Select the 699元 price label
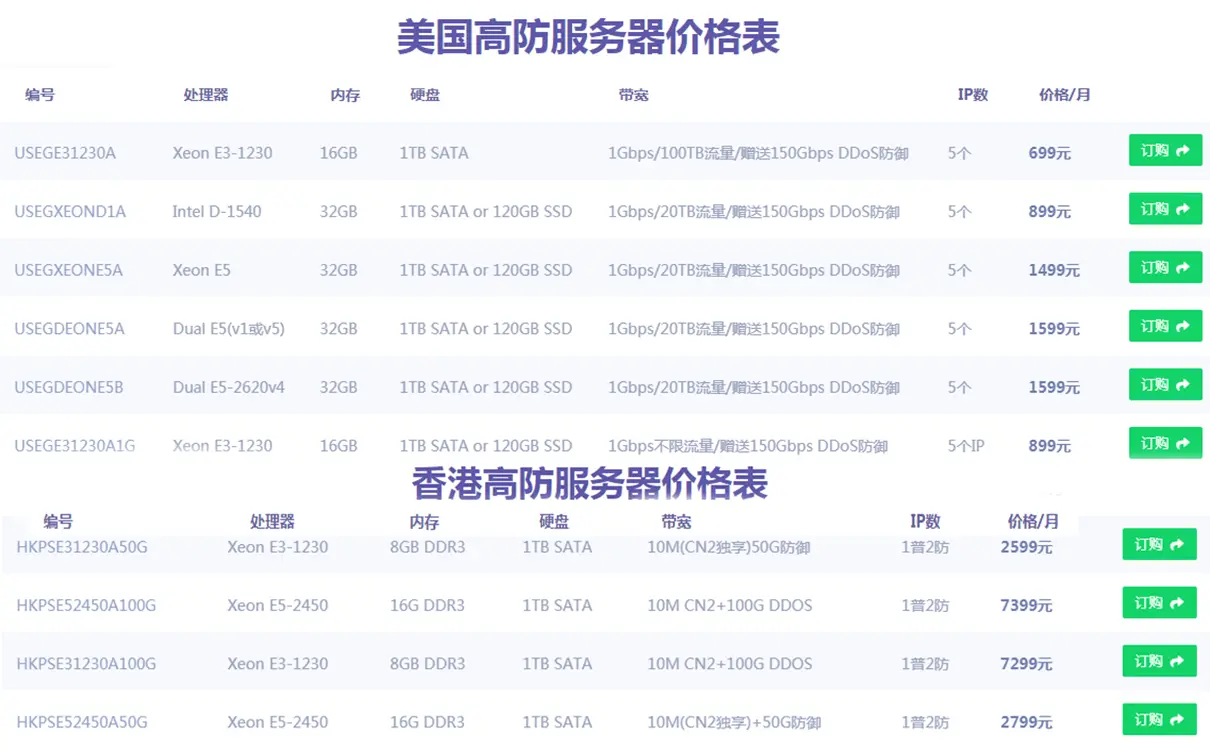 pyautogui.click(x=1048, y=152)
